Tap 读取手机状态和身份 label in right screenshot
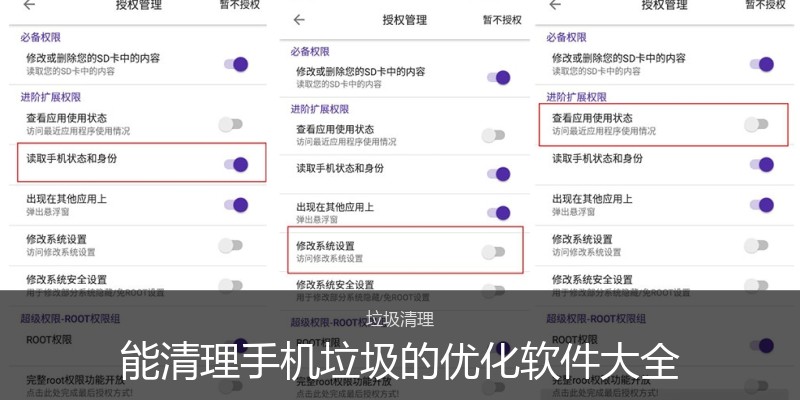Viewport: 800px width, 400px height. [x=597, y=159]
